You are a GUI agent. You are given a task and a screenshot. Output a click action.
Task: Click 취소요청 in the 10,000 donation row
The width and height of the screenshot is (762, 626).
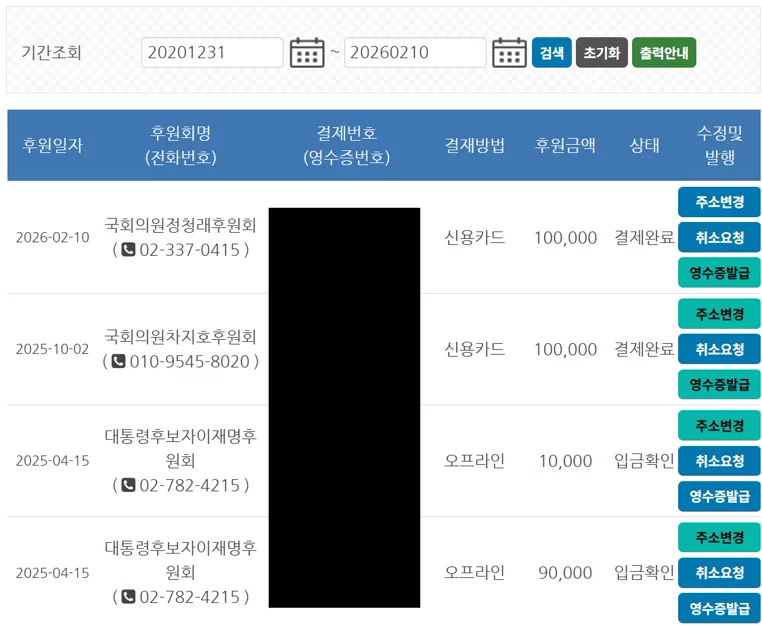[x=719, y=461]
